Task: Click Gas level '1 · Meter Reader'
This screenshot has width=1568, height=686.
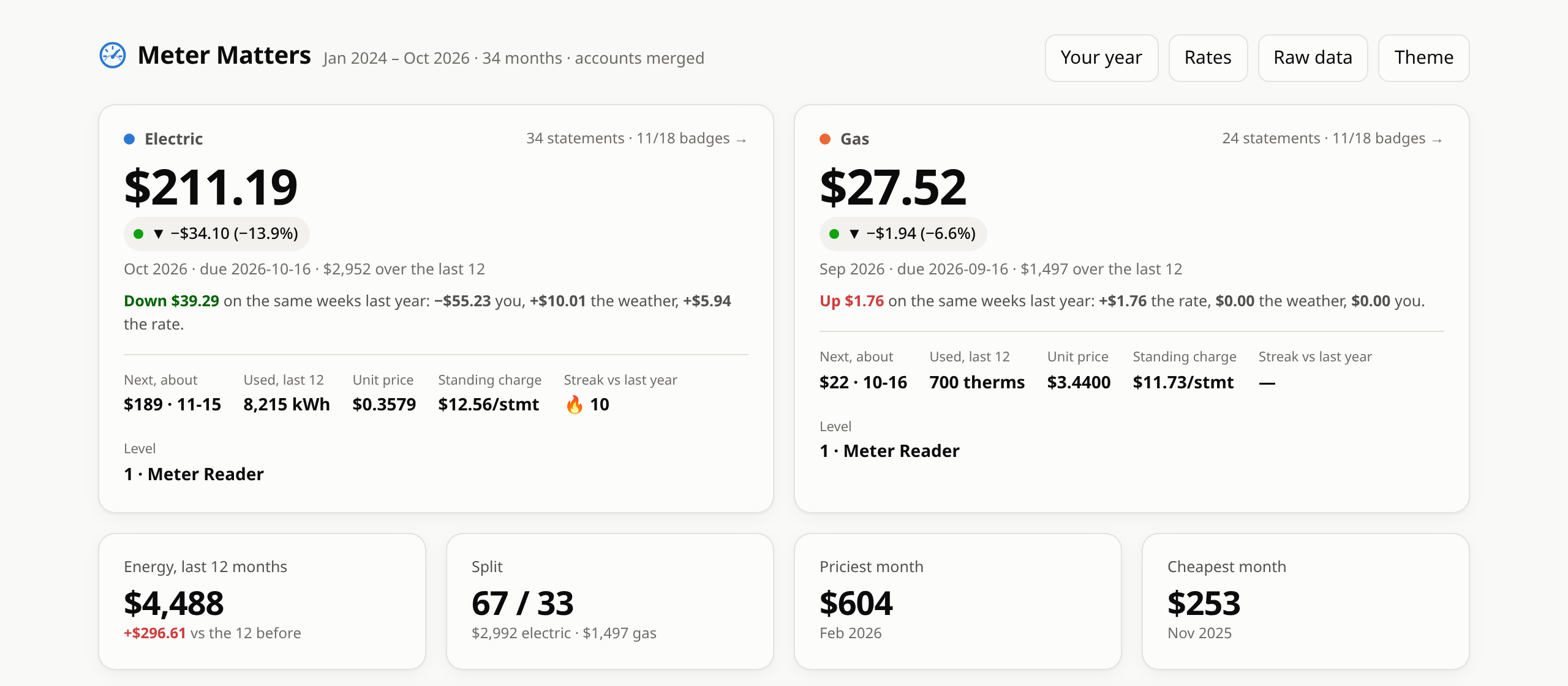Action: (889, 451)
